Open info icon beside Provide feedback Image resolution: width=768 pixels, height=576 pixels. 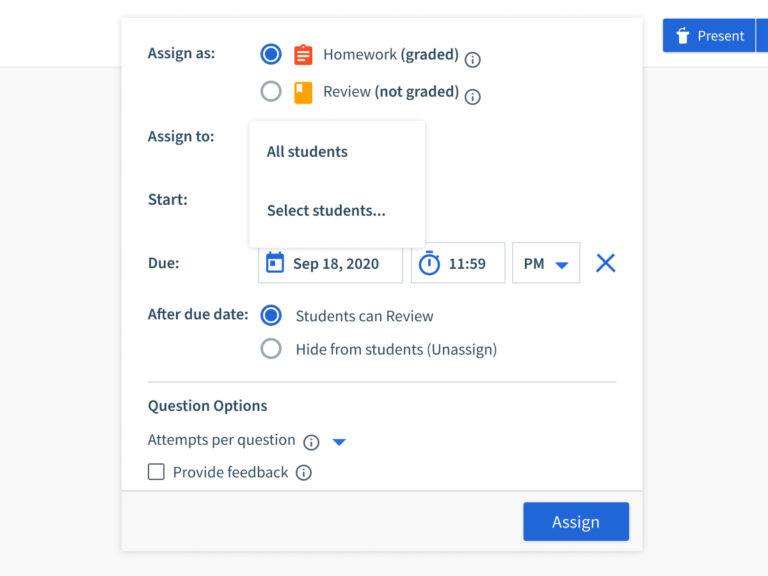point(304,473)
